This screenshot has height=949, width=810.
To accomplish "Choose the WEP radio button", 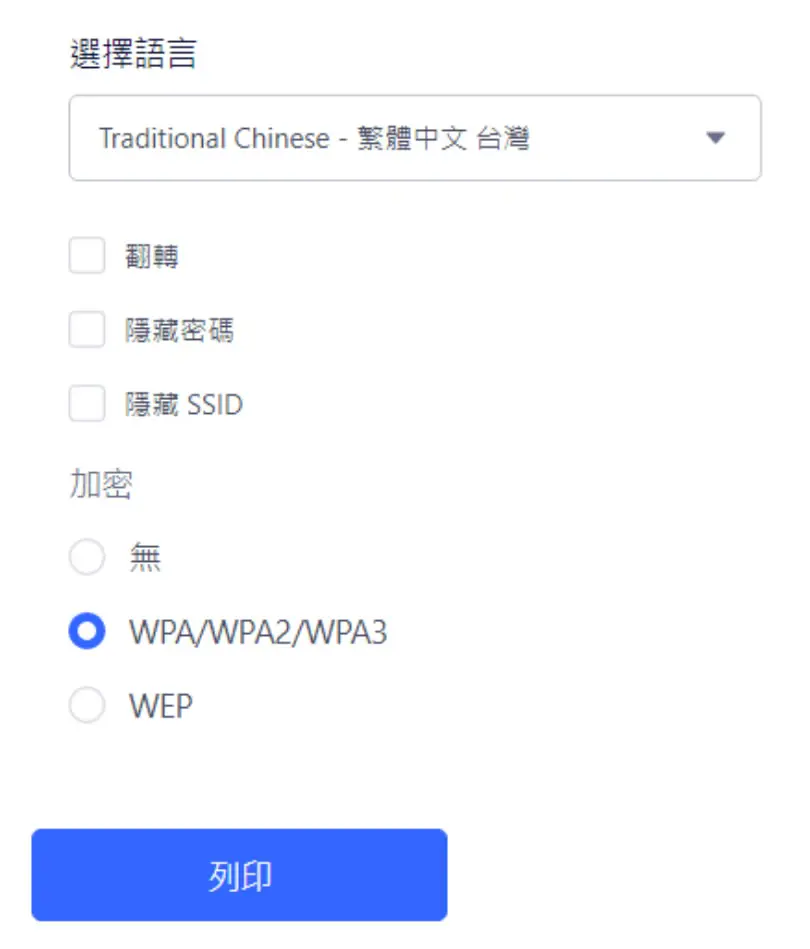I will [87, 705].
